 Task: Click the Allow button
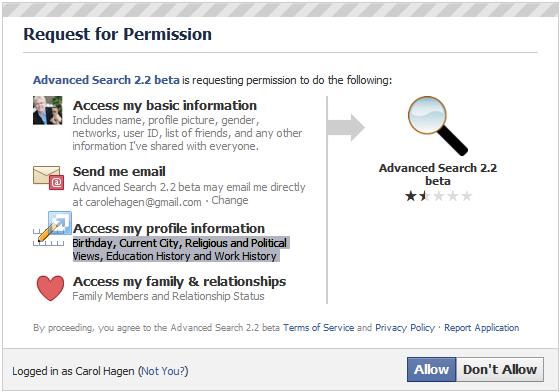pyautogui.click(x=431, y=370)
